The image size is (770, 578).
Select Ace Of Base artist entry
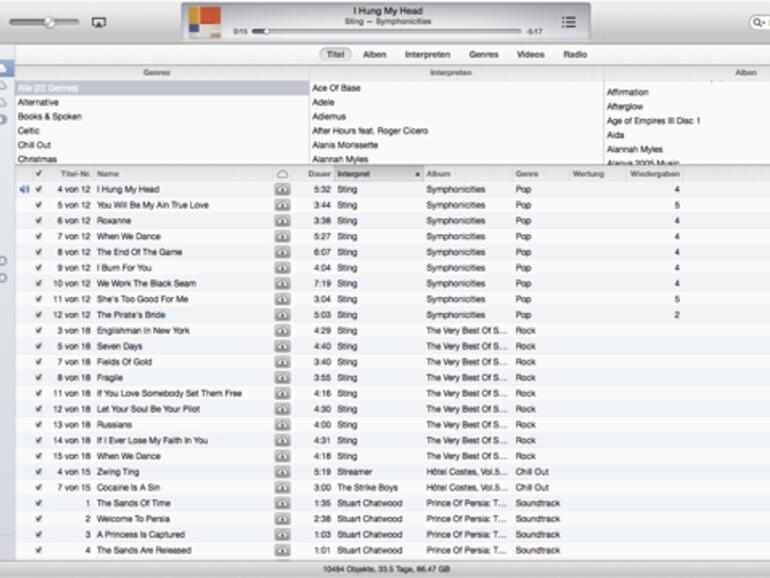[x=457, y=88]
